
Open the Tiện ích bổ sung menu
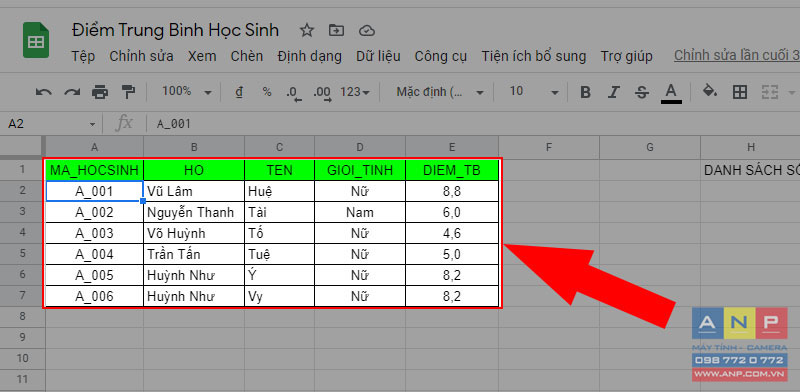click(534, 56)
